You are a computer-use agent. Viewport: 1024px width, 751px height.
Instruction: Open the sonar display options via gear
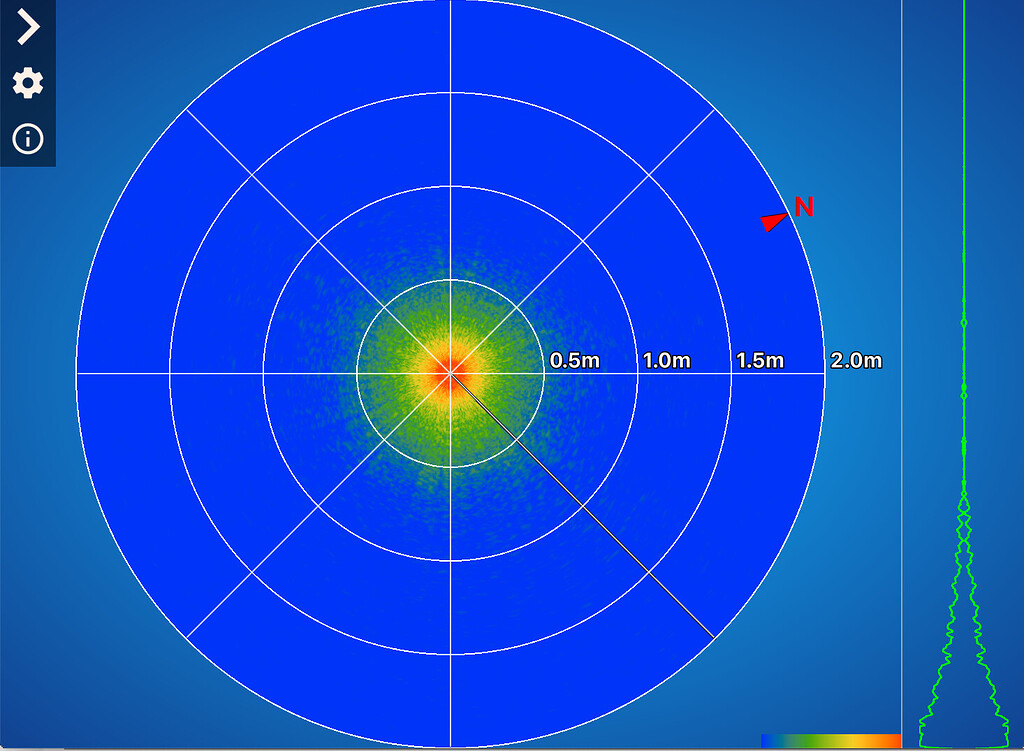(x=27, y=83)
